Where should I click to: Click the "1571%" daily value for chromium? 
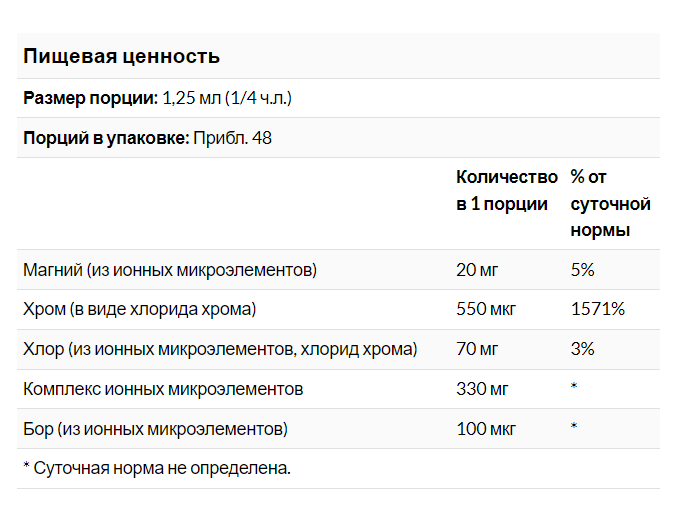click(x=598, y=309)
